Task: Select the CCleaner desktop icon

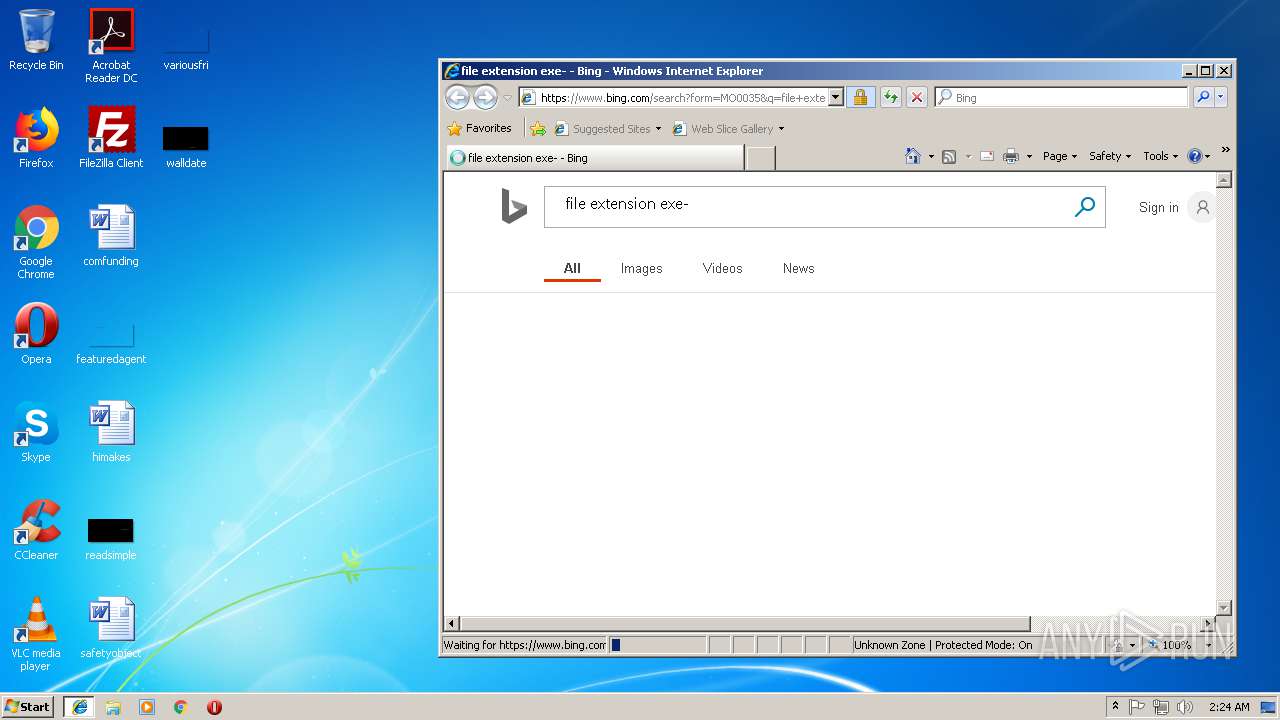Action: [36, 530]
